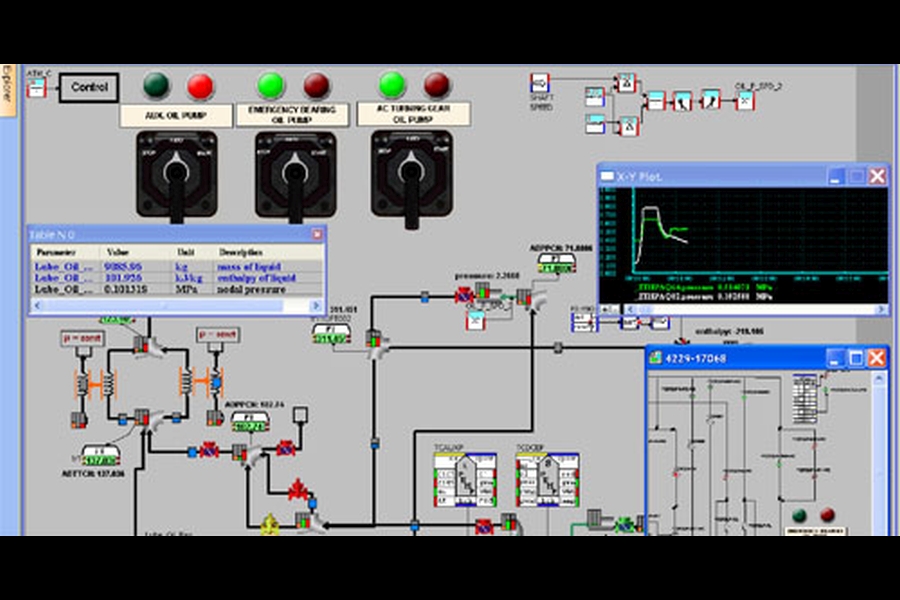Select the left orange heat exchanger coil

tap(95, 384)
